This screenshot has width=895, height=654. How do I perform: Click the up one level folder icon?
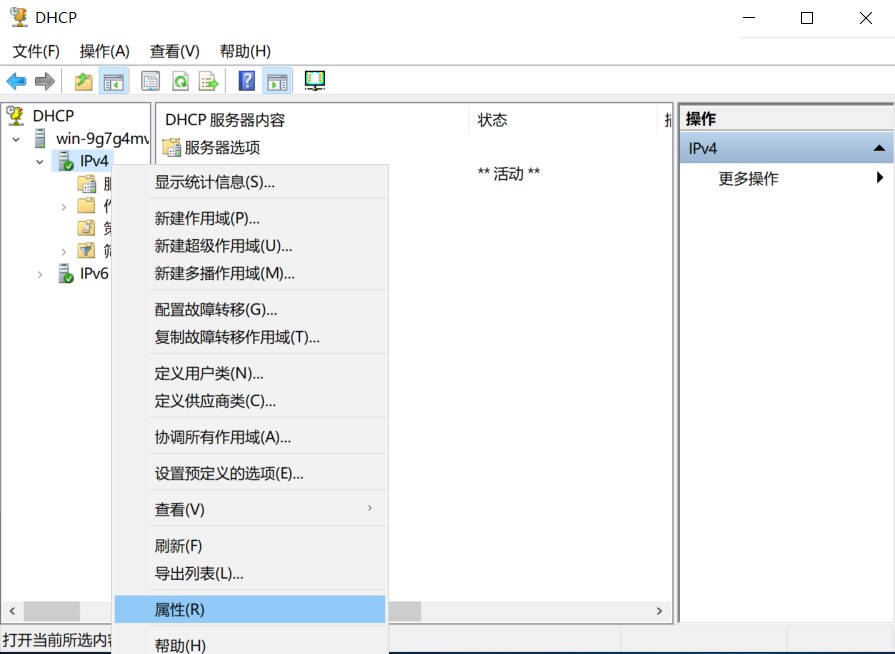tap(84, 81)
